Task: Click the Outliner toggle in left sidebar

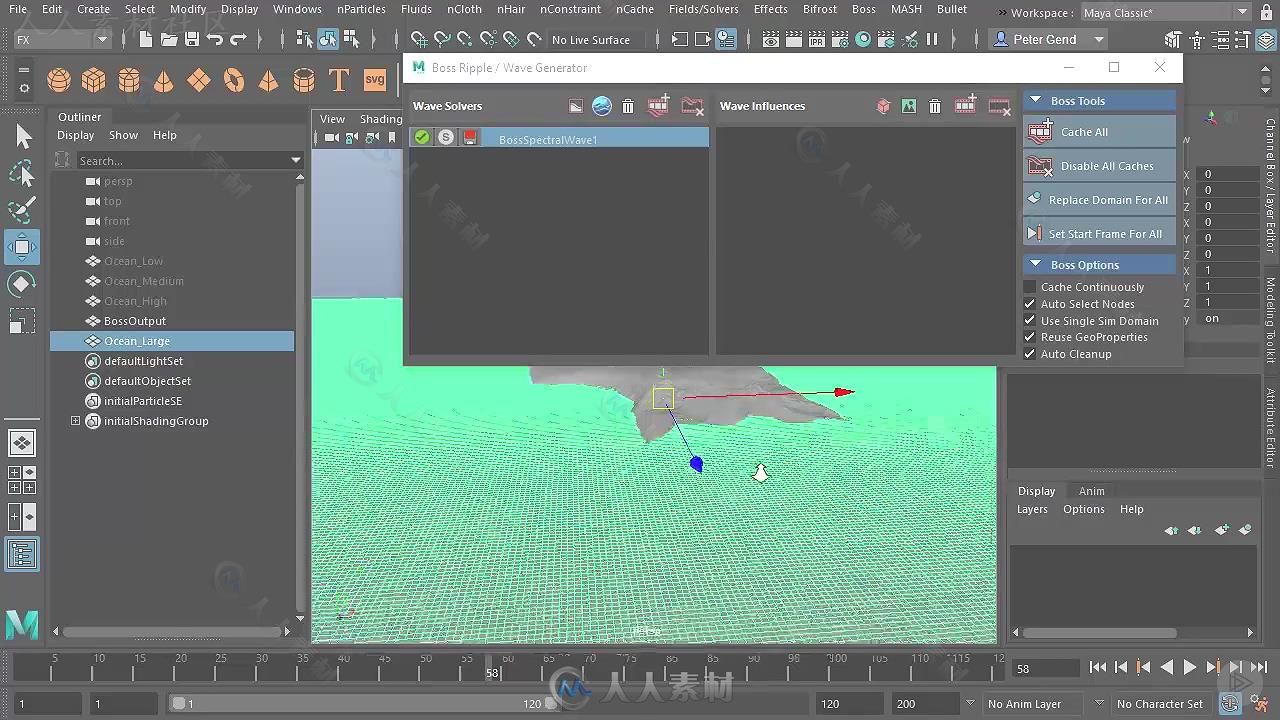Action: coord(22,554)
